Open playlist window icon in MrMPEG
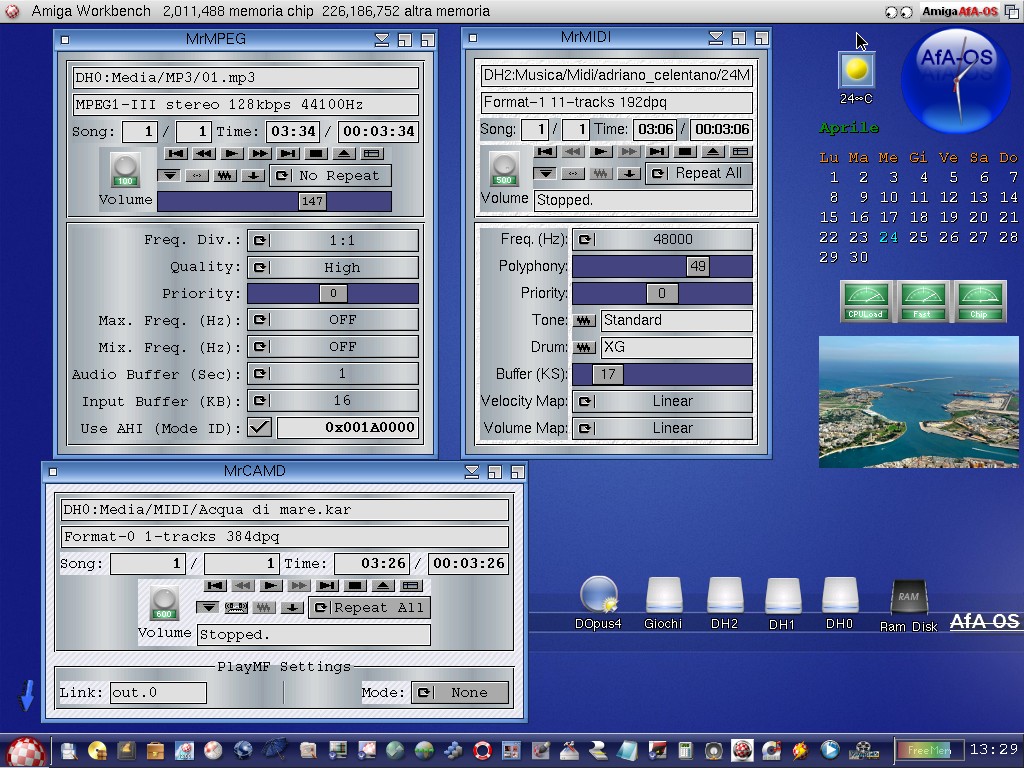 coord(371,154)
